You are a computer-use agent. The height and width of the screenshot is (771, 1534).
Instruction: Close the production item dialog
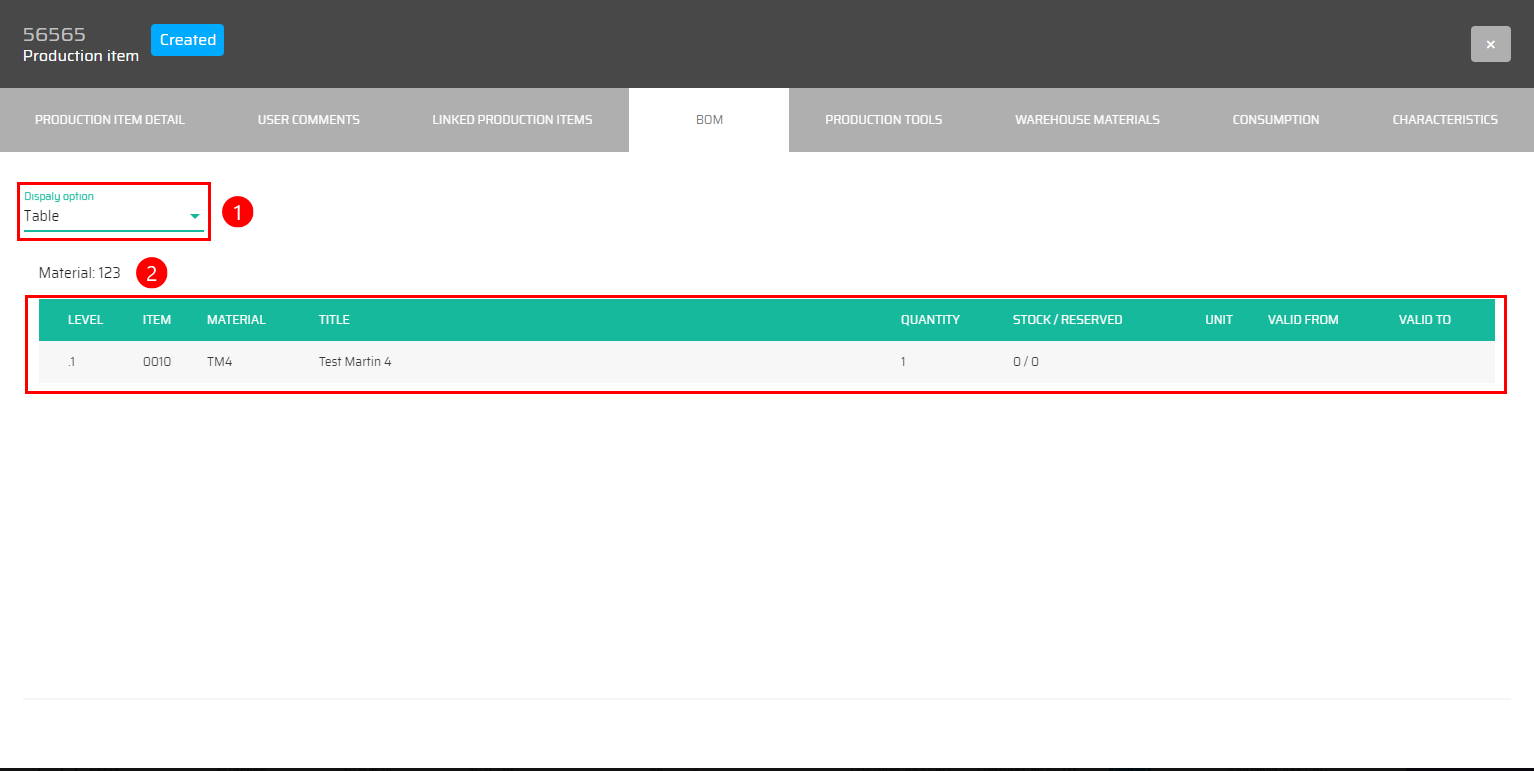[x=1490, y=44]
